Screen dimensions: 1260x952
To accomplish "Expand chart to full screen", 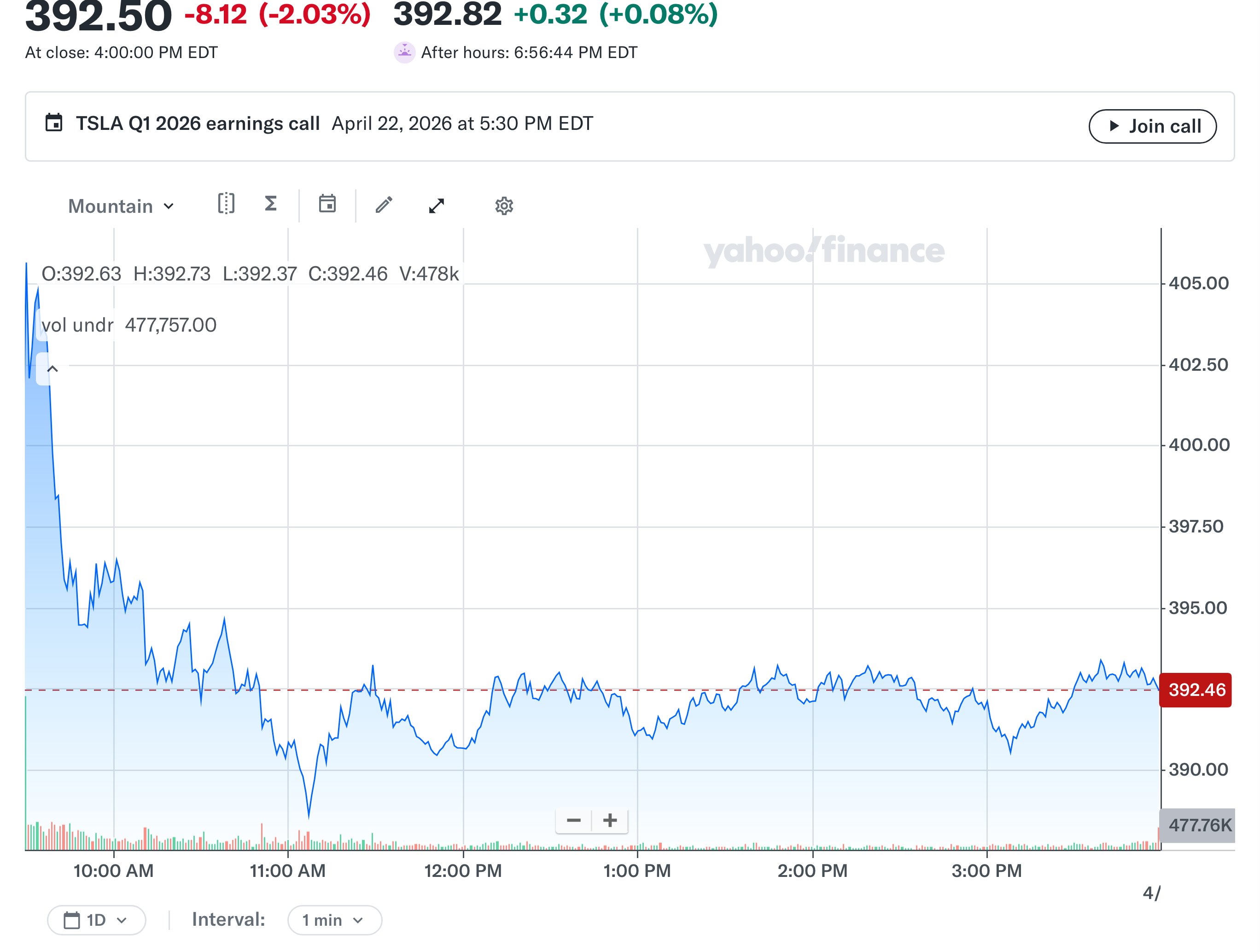I will coord(436,205).
